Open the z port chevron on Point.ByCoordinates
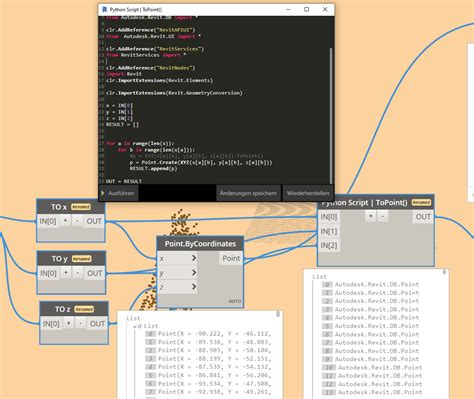The height and width of the screenshot is (399, 474). pos(194,287)
